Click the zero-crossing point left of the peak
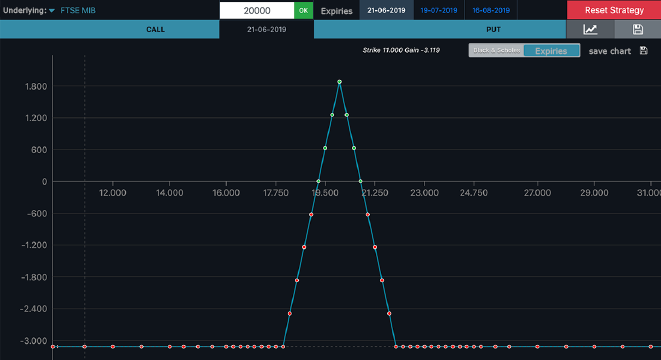The width and height of the screenshot is (661, 360). (318, 181)
